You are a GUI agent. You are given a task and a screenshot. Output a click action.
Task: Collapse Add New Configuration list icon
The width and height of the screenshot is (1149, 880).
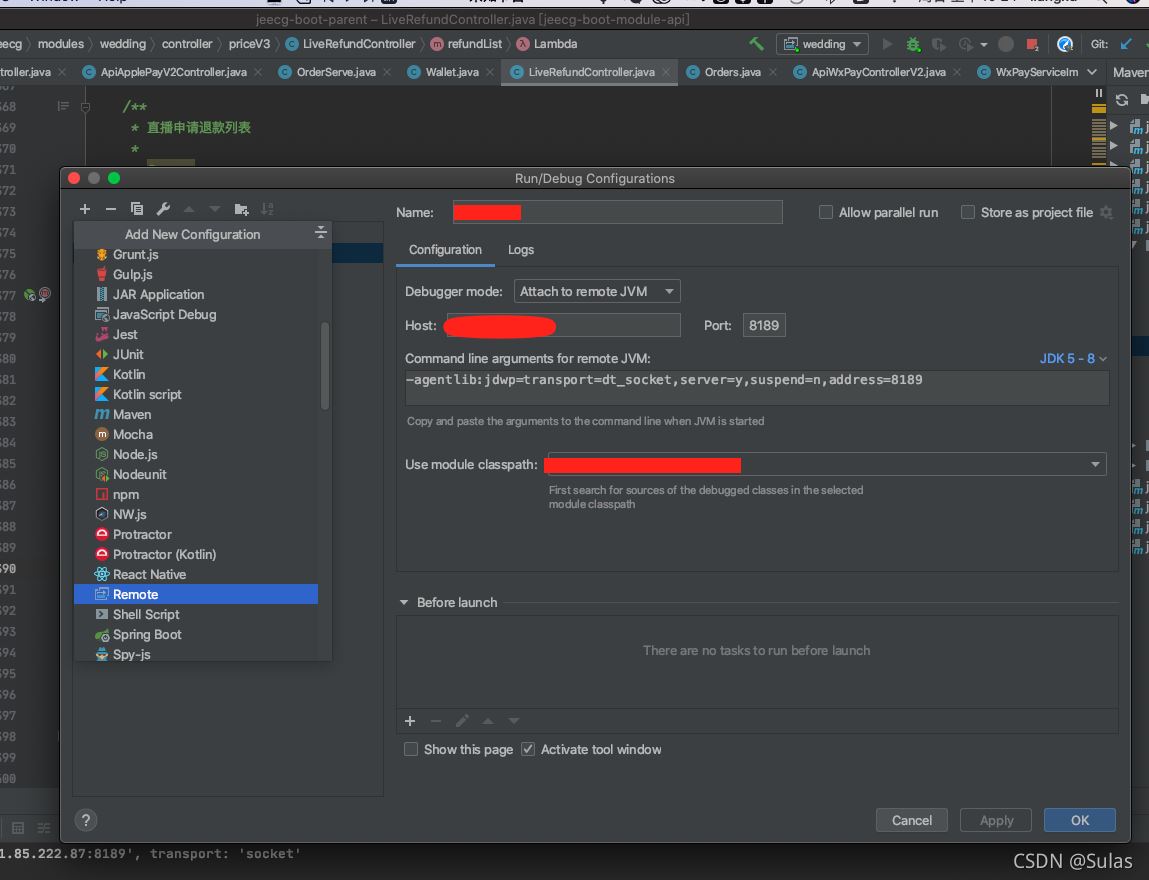pos(320,233)
